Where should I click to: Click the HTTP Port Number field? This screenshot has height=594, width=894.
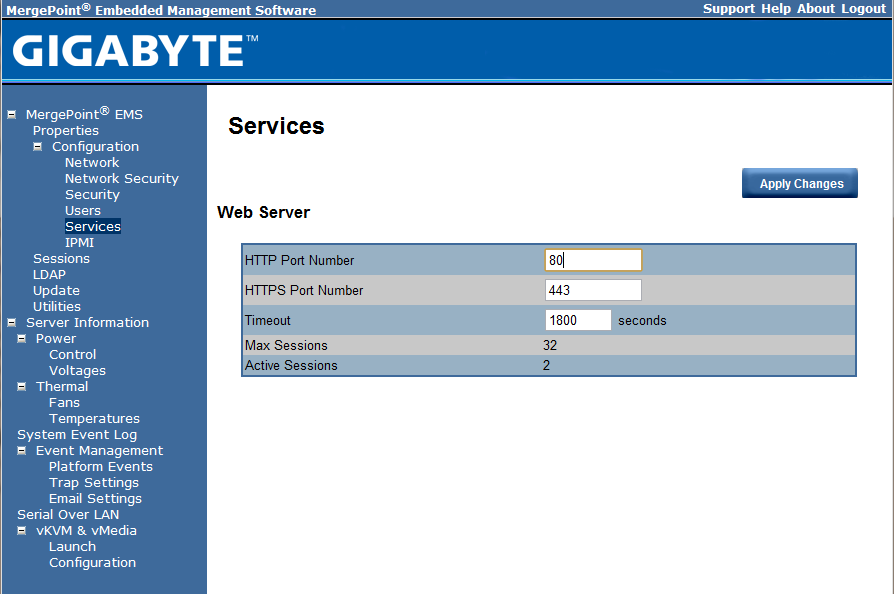point(593,260)
